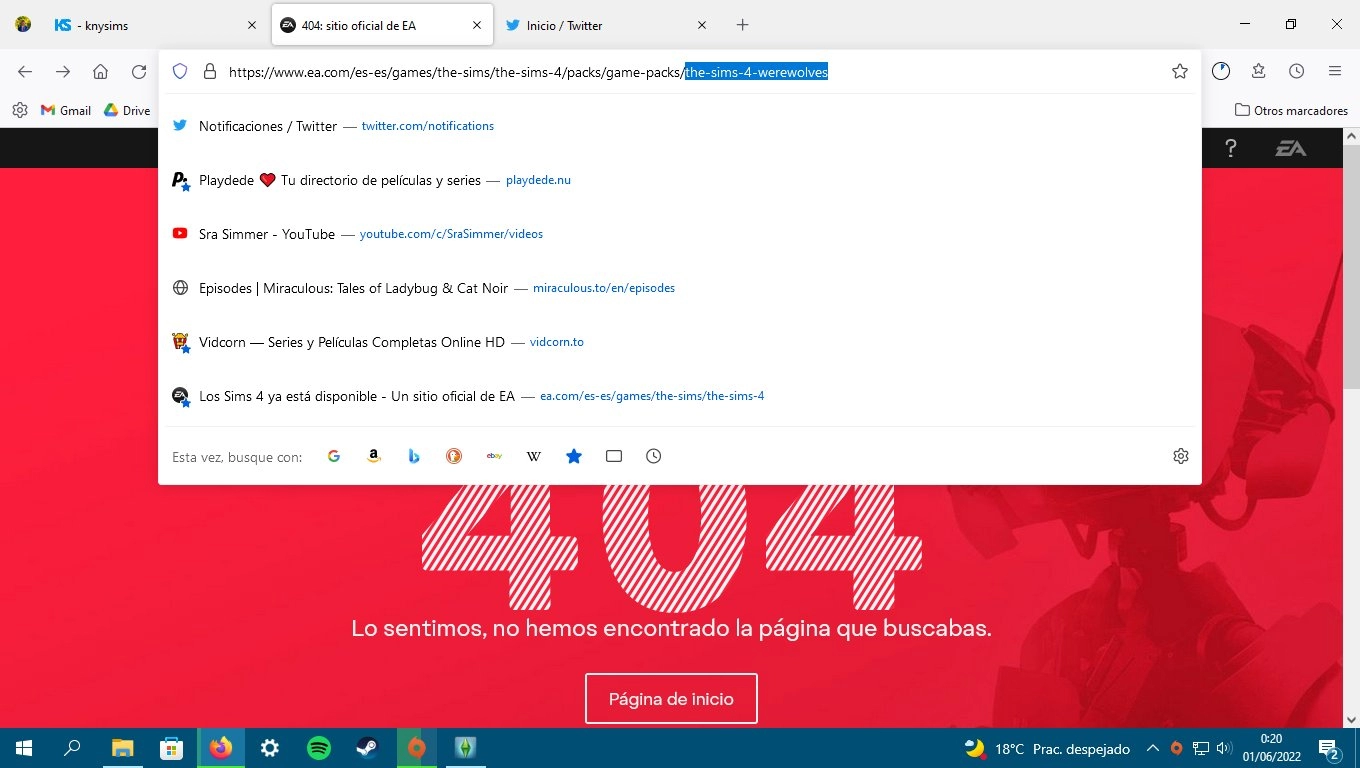Search this time with Google icon

334,456
